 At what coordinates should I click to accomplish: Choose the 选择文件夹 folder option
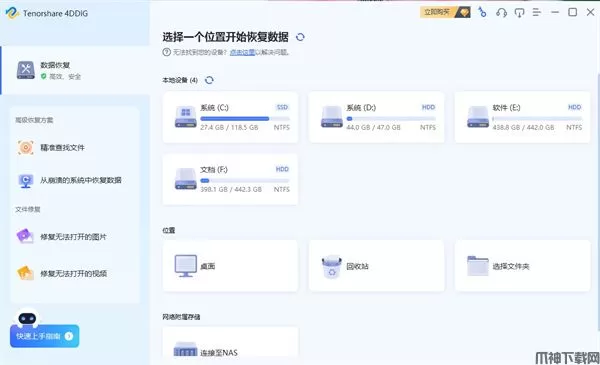pyautogui.click(x=522, y=266)
